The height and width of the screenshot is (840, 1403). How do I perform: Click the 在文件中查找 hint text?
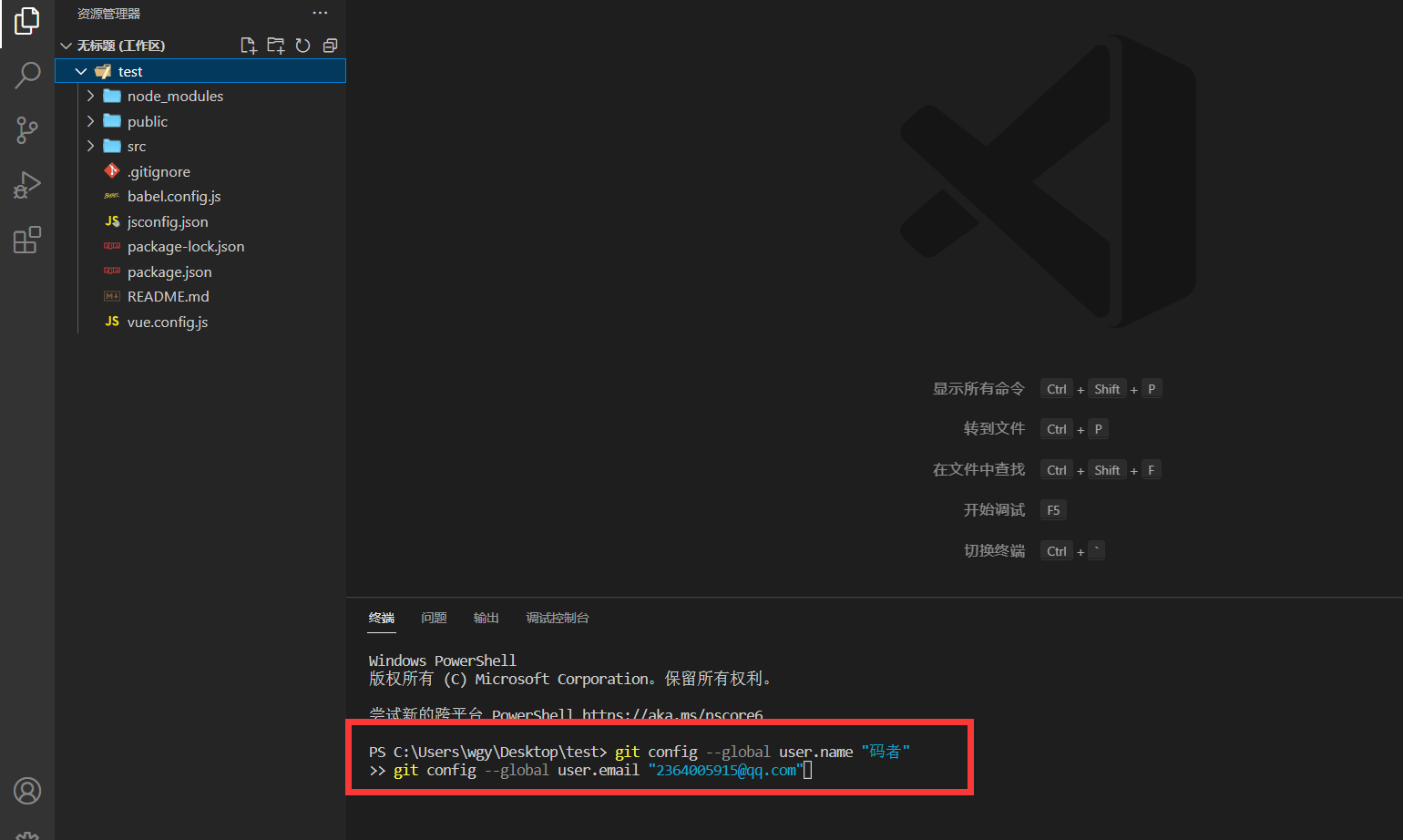[x=978, y=470]
